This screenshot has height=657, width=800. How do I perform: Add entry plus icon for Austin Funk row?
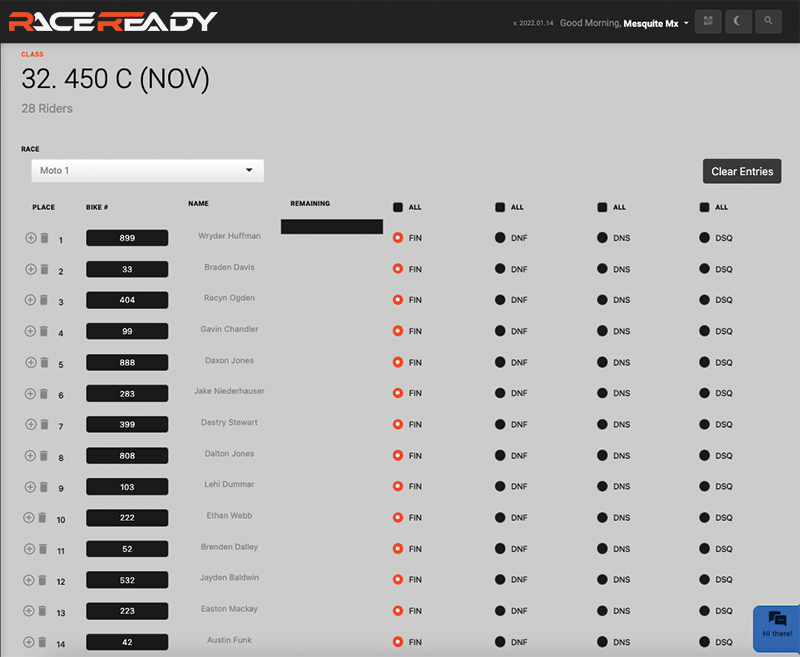tap(29, 642)
